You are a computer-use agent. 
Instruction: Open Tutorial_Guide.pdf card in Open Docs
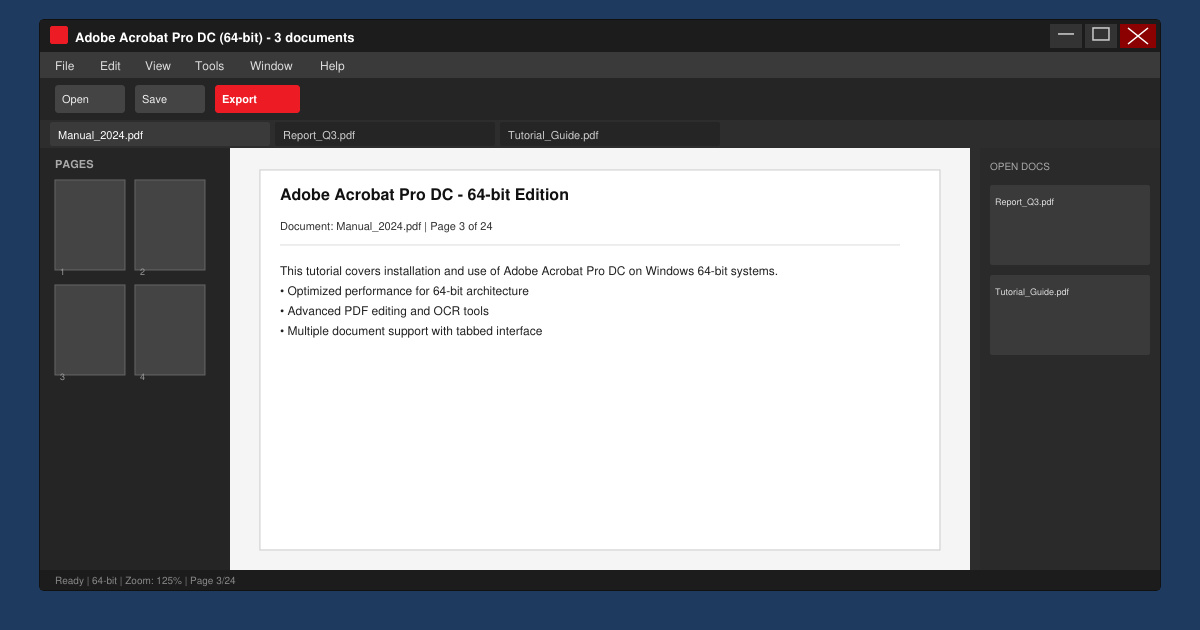tap(1070, 315)
